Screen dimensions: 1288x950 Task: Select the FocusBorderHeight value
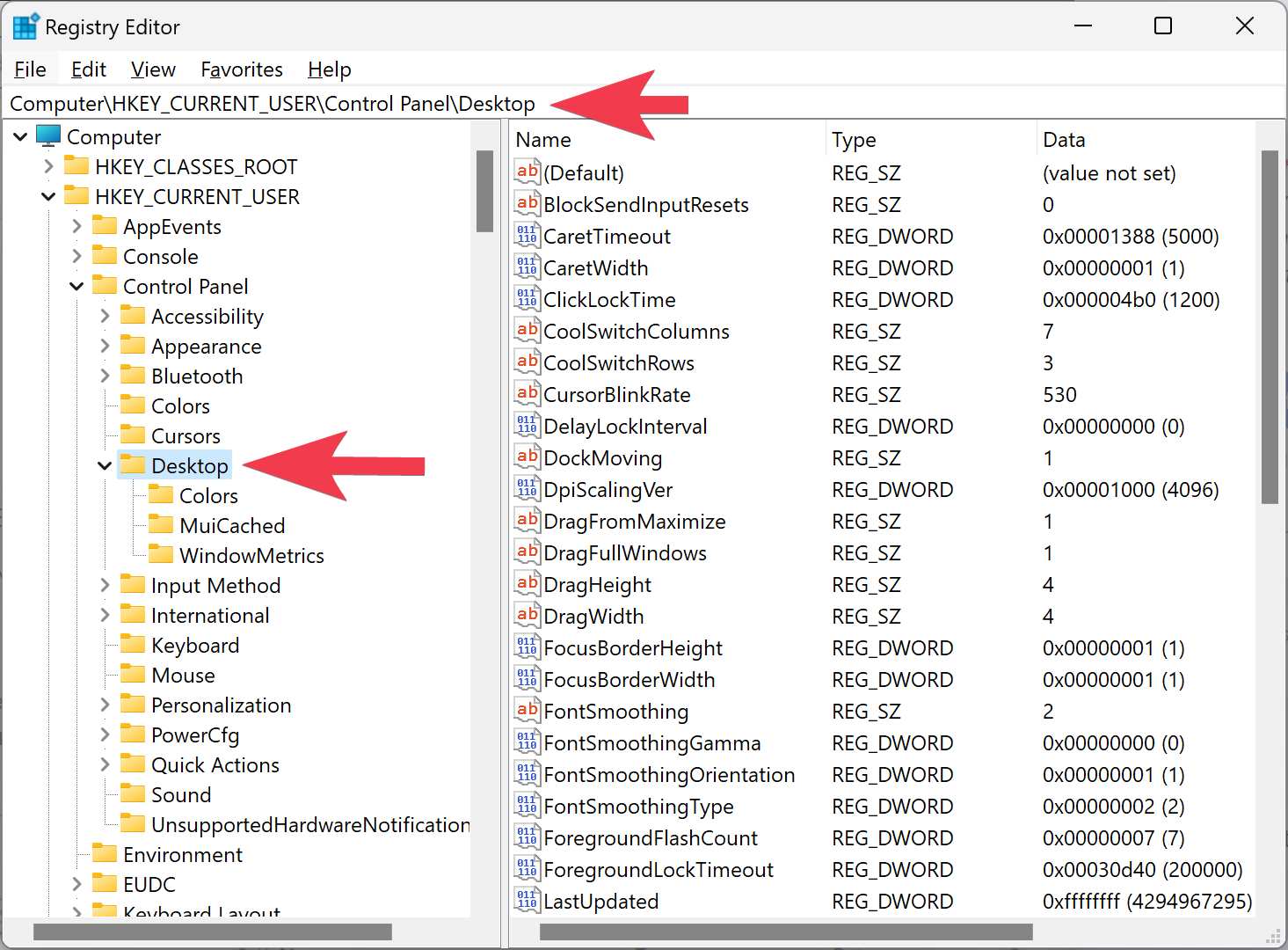click(x=633, y=648)
